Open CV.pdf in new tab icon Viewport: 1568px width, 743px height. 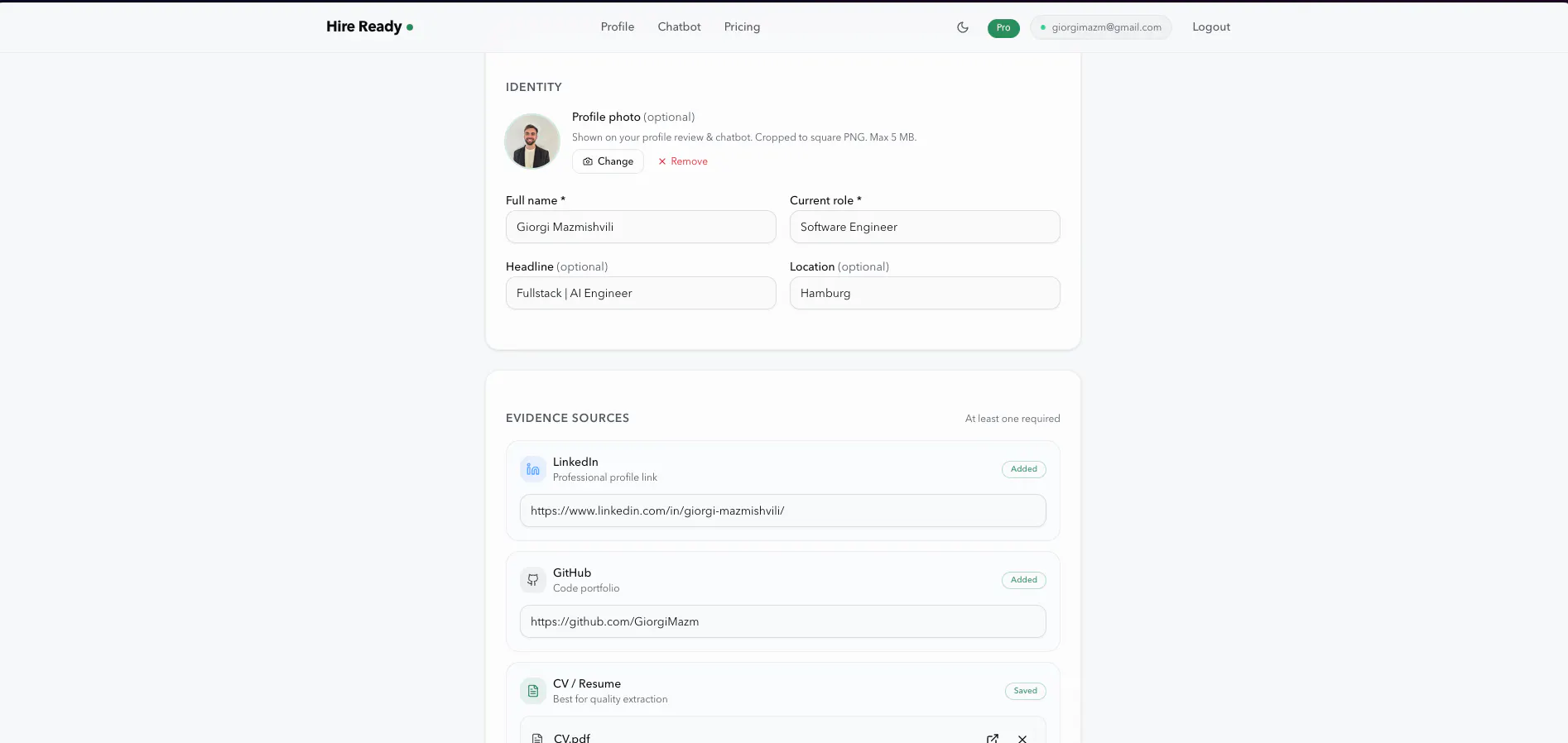993,738
